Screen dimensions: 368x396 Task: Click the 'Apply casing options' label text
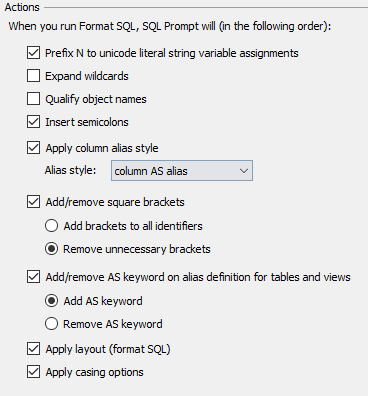point(94,372)
